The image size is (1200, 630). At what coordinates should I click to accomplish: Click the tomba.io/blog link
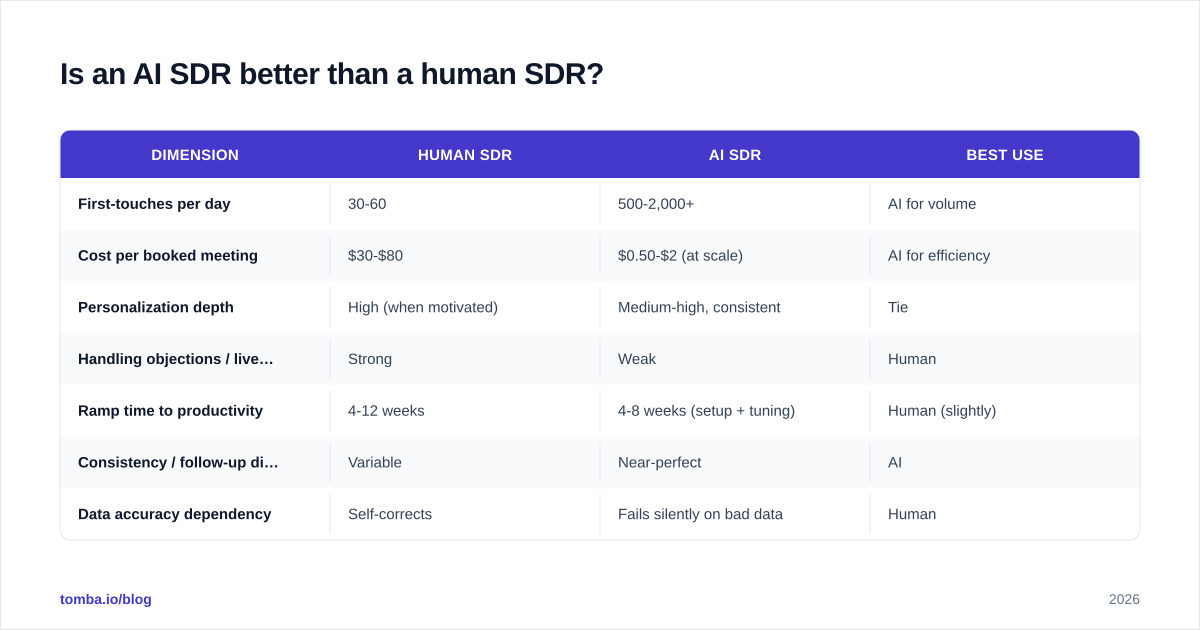click(106, 599)
